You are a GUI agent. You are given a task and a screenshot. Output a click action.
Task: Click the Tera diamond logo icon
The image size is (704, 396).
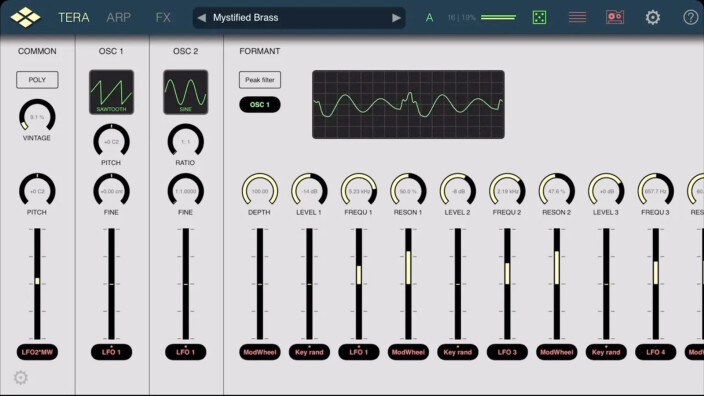pos(25,17)
